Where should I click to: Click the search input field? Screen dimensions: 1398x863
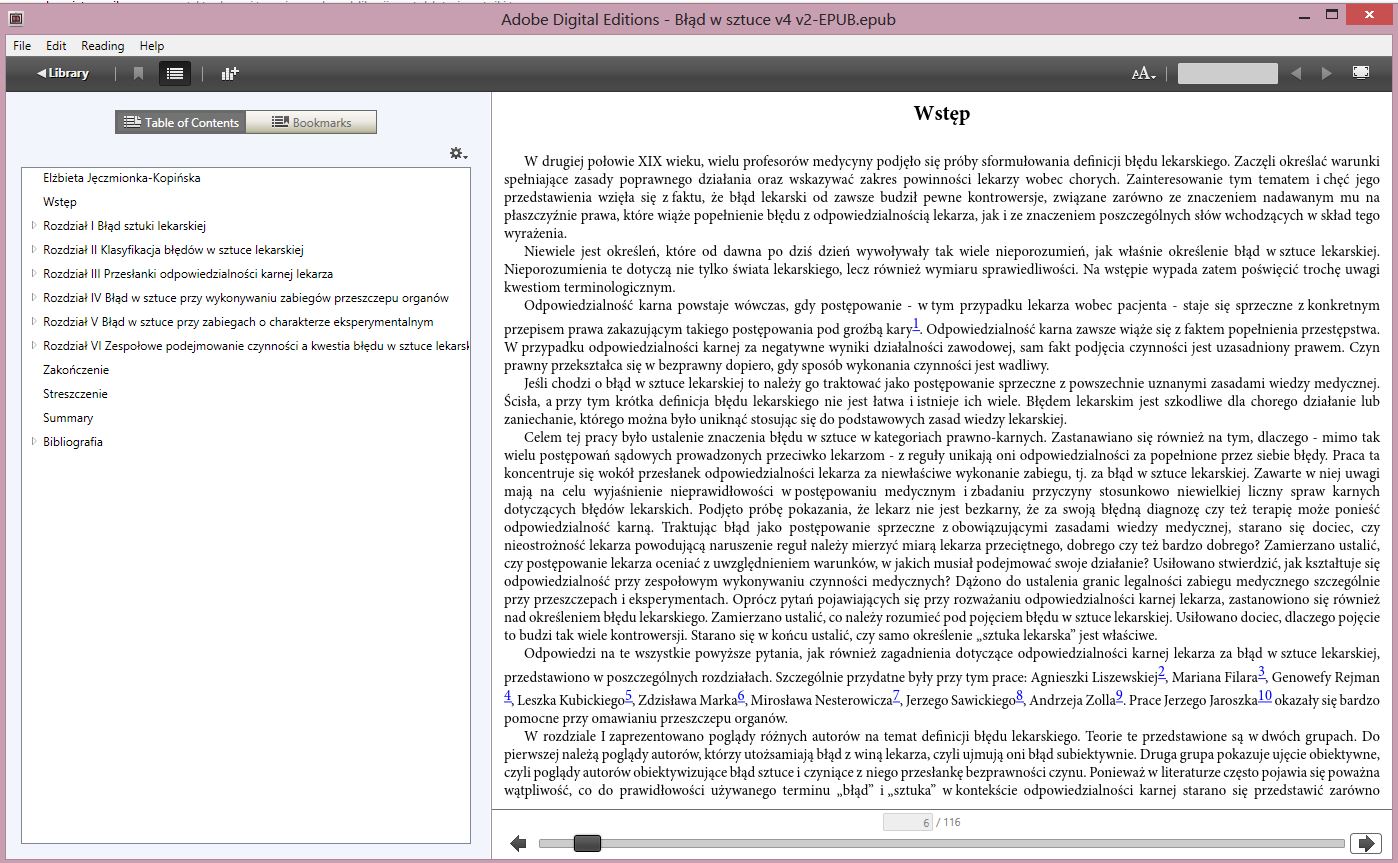(x=1227, y=73)
